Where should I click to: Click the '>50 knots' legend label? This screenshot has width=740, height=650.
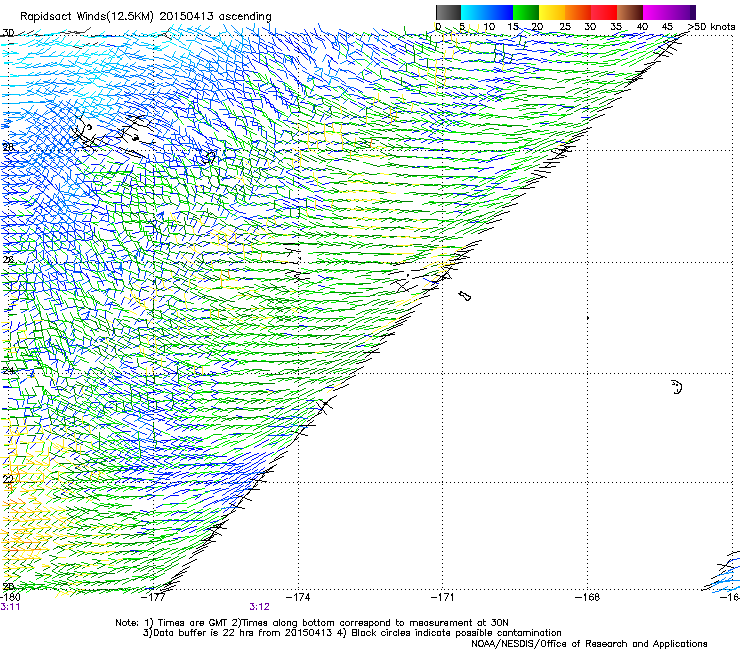click(711, 27)
